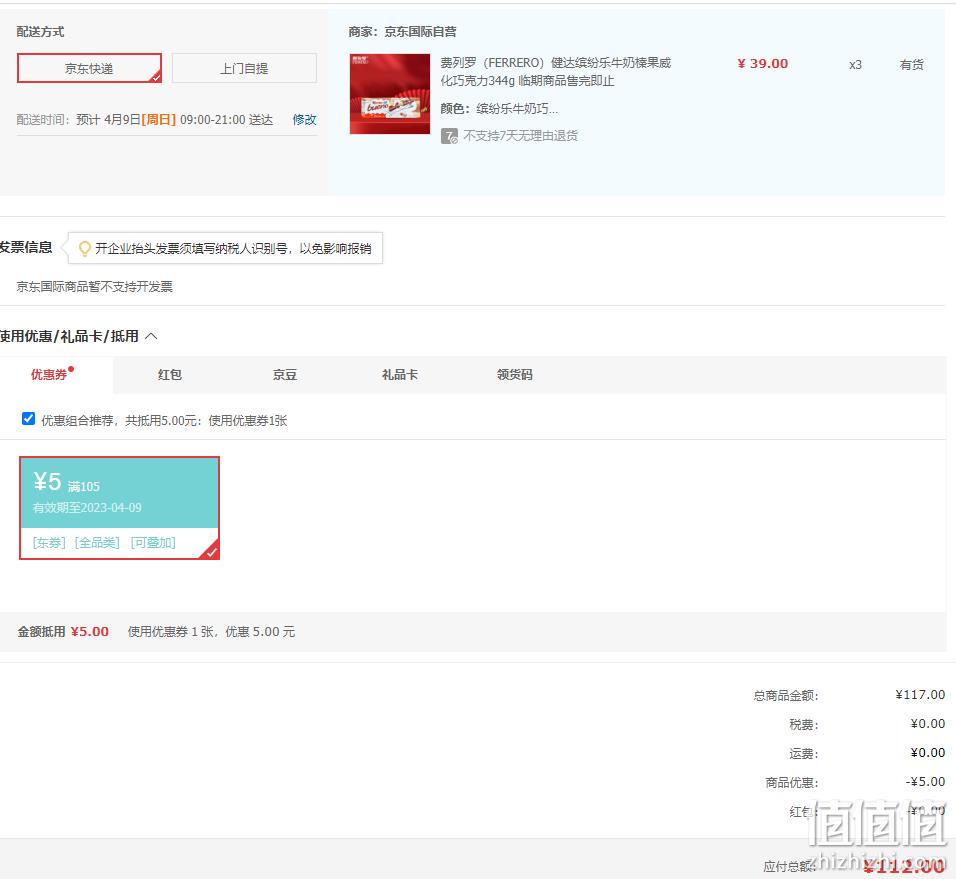This screenshot has height=879, width=956.
Task: Click 京东国际商品暂不支持开发票 notice
Action: tap(95, 286)
